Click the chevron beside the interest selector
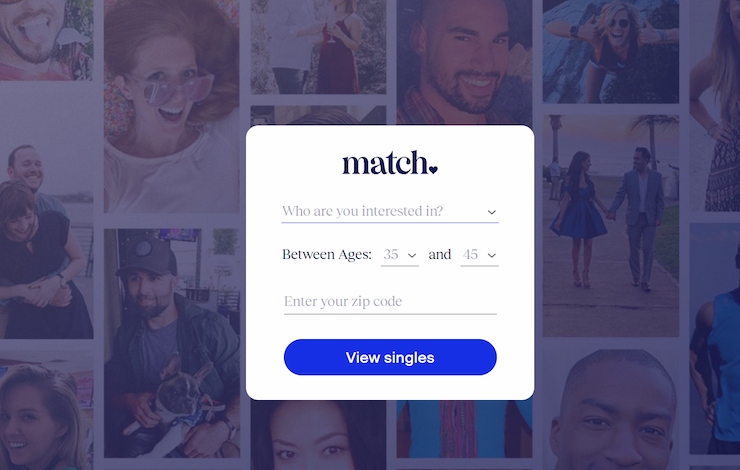The image size is (740, 470). pyautogui.click(x=492, y=212)
